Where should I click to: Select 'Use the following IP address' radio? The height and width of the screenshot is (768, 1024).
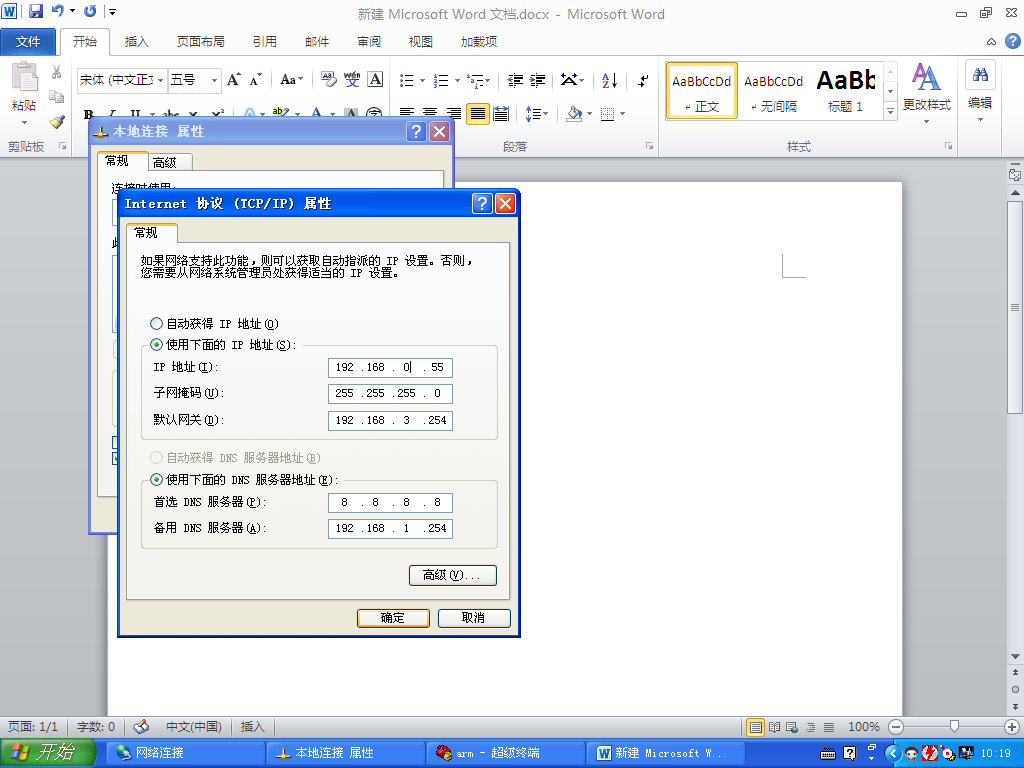click(156, 345)
